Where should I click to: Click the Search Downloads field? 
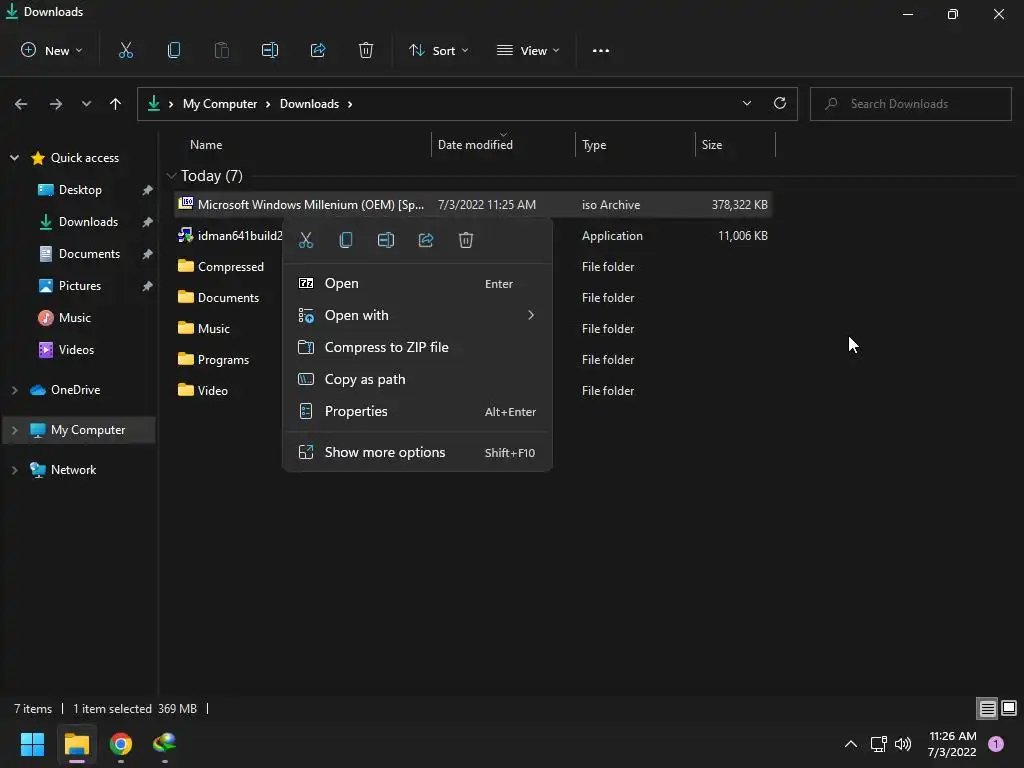tap(910, 104)
